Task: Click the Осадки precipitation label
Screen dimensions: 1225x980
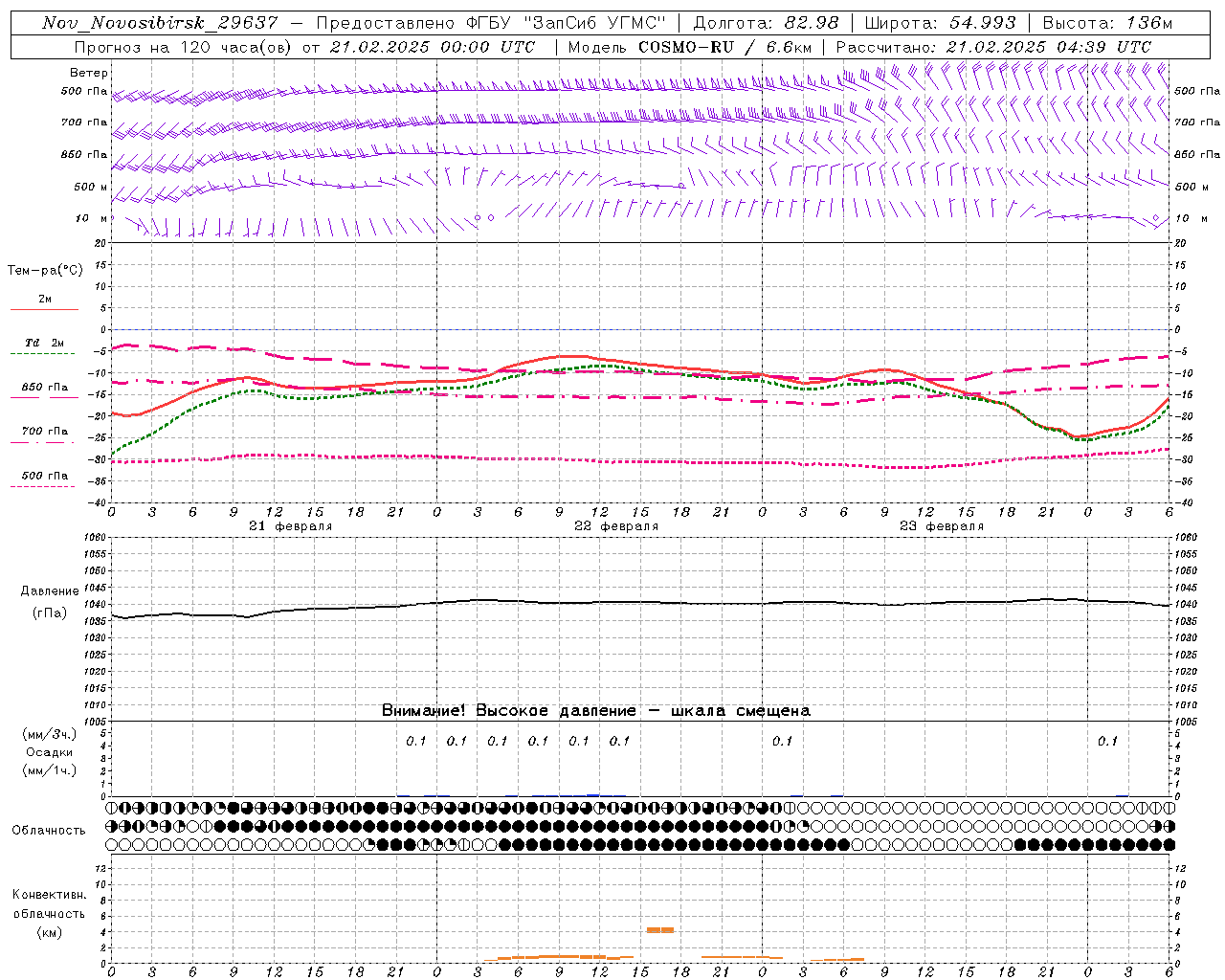Action: [x=50, y=752]
